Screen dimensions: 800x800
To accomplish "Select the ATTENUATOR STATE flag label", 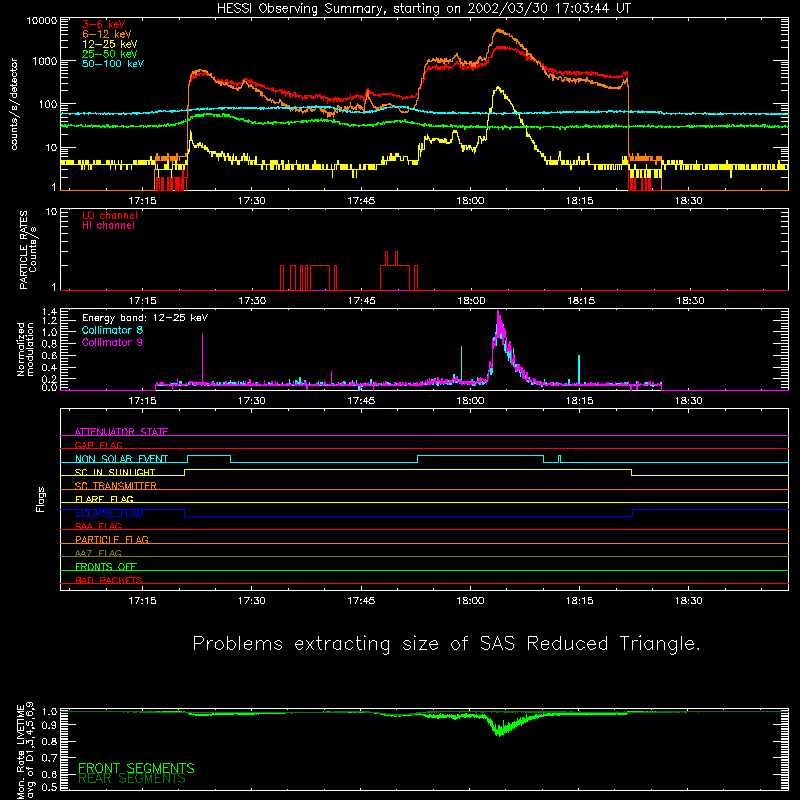I will coord(121,432).
